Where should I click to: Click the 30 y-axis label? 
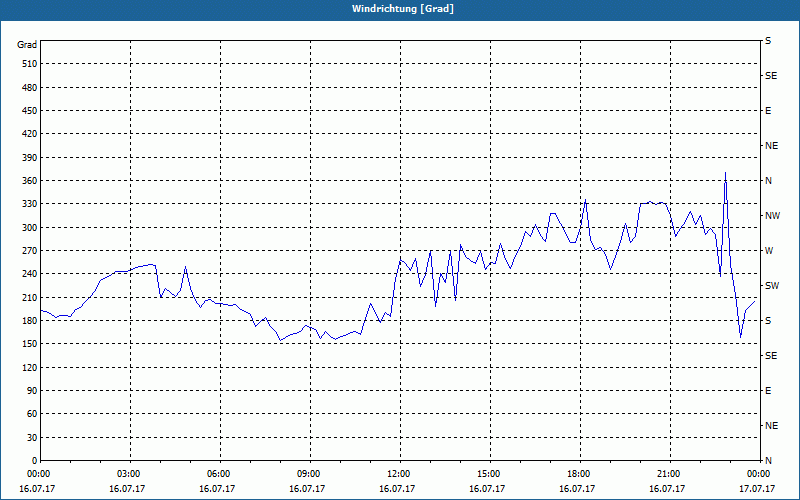tap(32, 437)
